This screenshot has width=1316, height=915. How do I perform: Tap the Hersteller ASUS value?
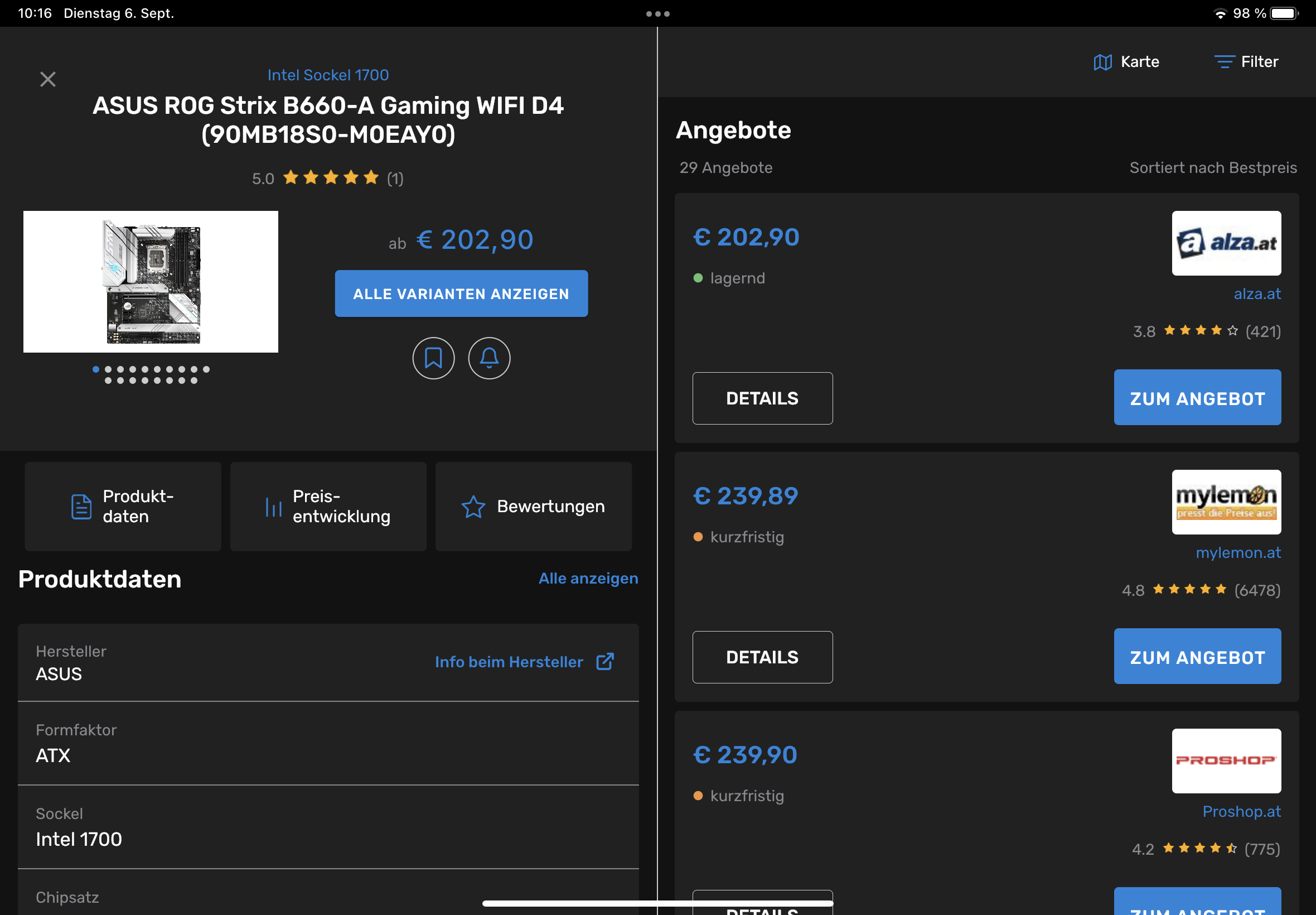(x=59, y=674)
